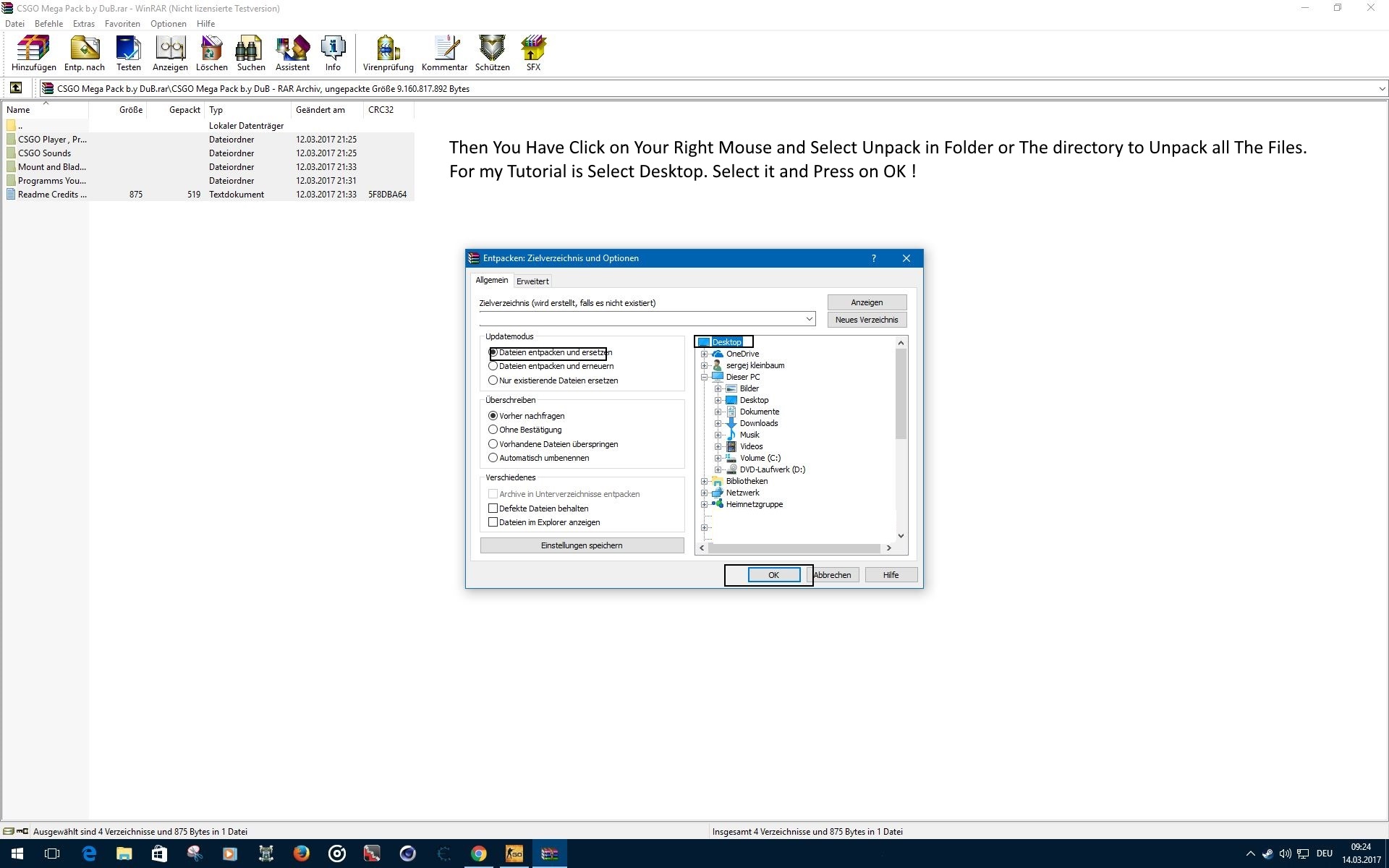Click the Windows Start button
The image size is (1389, 868).
[x=17, y=854]
